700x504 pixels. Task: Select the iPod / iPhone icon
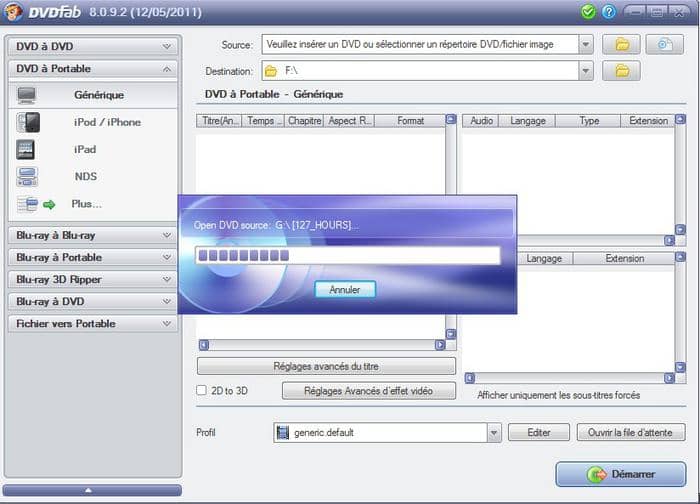pyautogui.click(x=27, y=122)
